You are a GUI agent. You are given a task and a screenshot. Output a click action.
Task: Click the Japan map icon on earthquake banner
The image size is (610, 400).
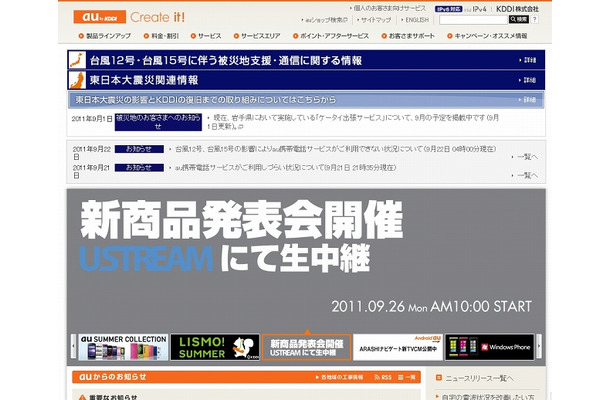coord(77,80)
